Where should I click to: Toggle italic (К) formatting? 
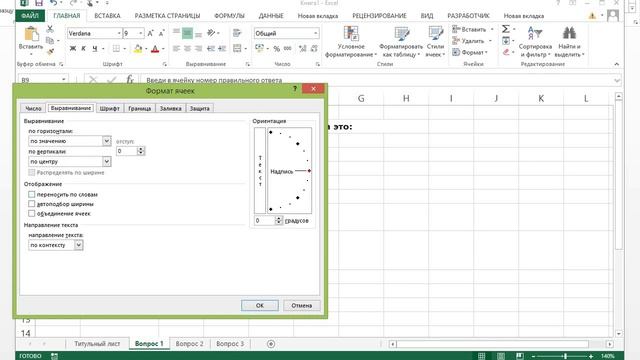pos(84,49)
